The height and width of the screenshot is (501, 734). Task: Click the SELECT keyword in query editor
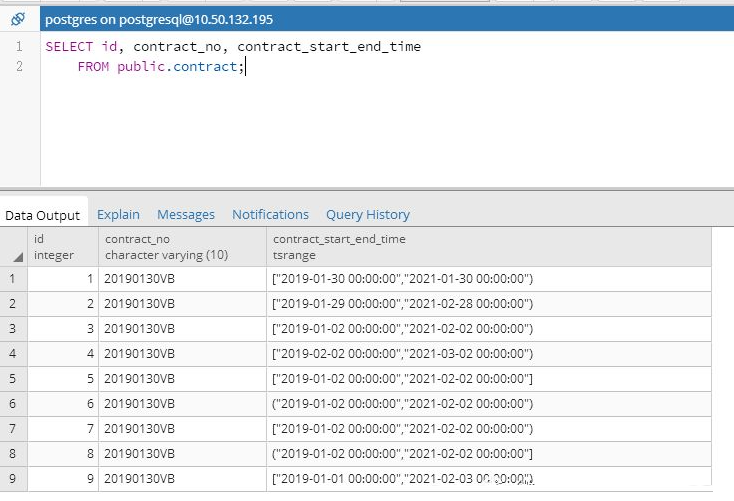tap(69, 47)
